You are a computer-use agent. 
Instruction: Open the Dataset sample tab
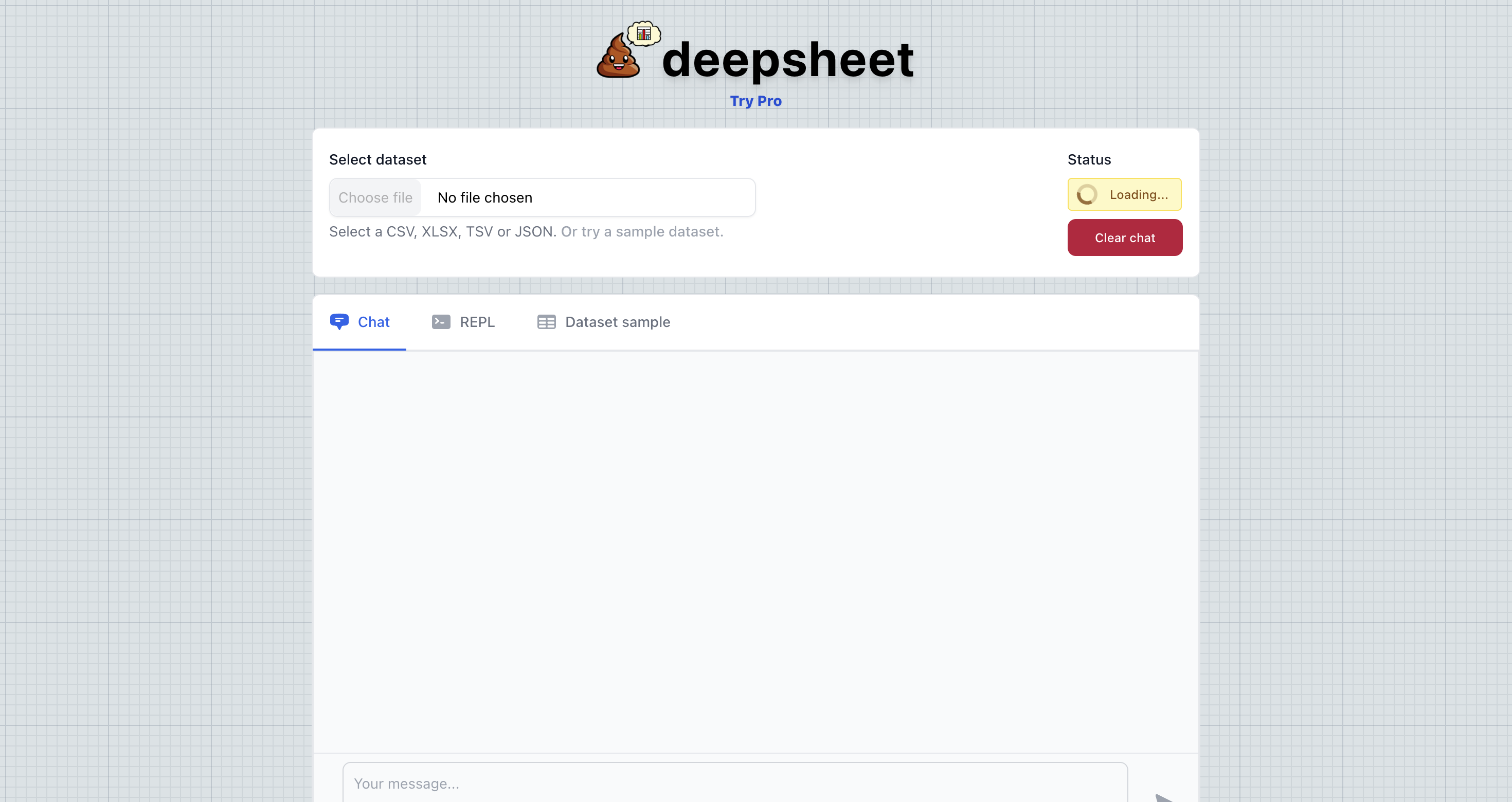[x=603, y=322]
